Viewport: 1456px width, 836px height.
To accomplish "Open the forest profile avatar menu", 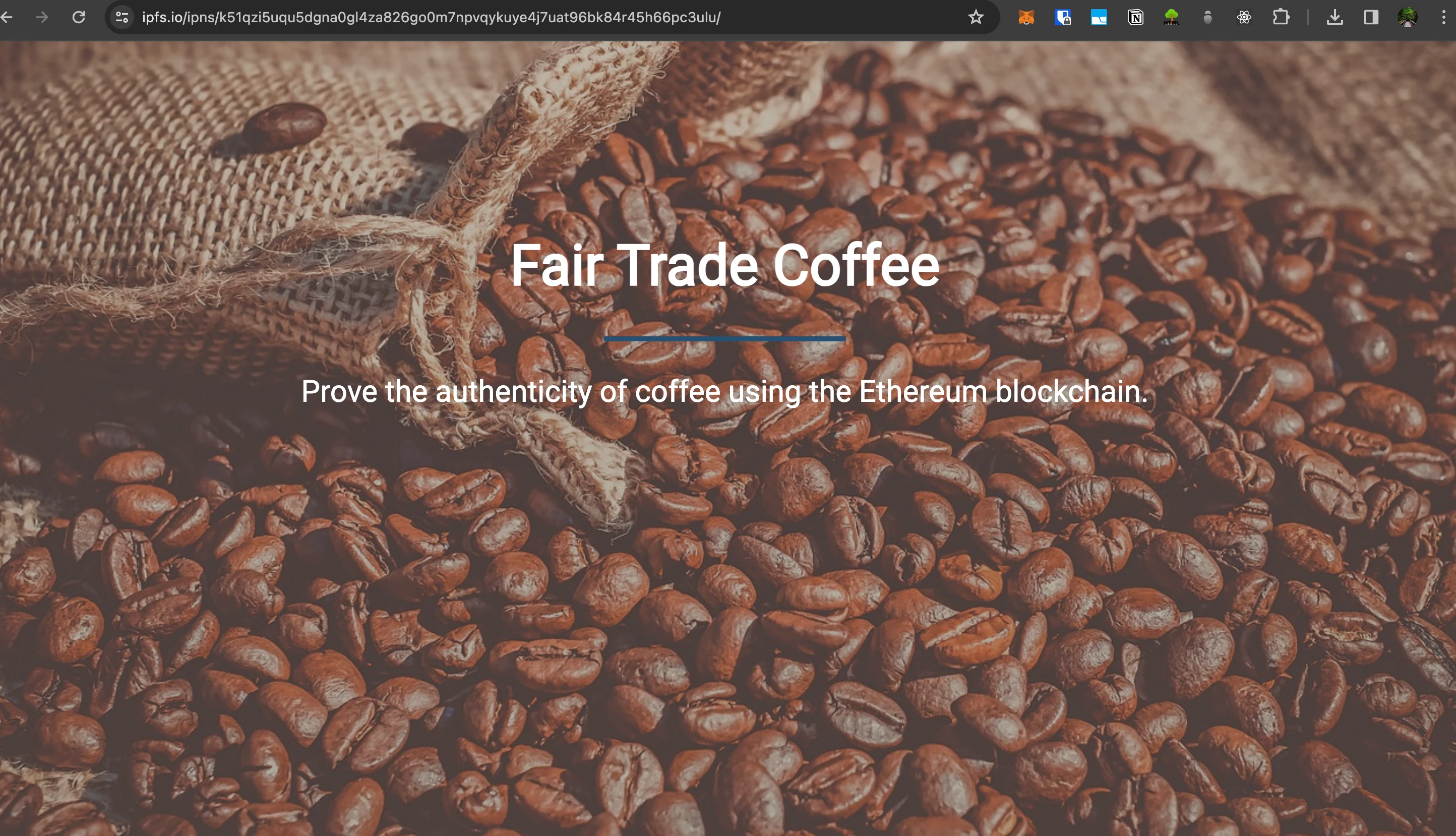I will click(1407, 17).
